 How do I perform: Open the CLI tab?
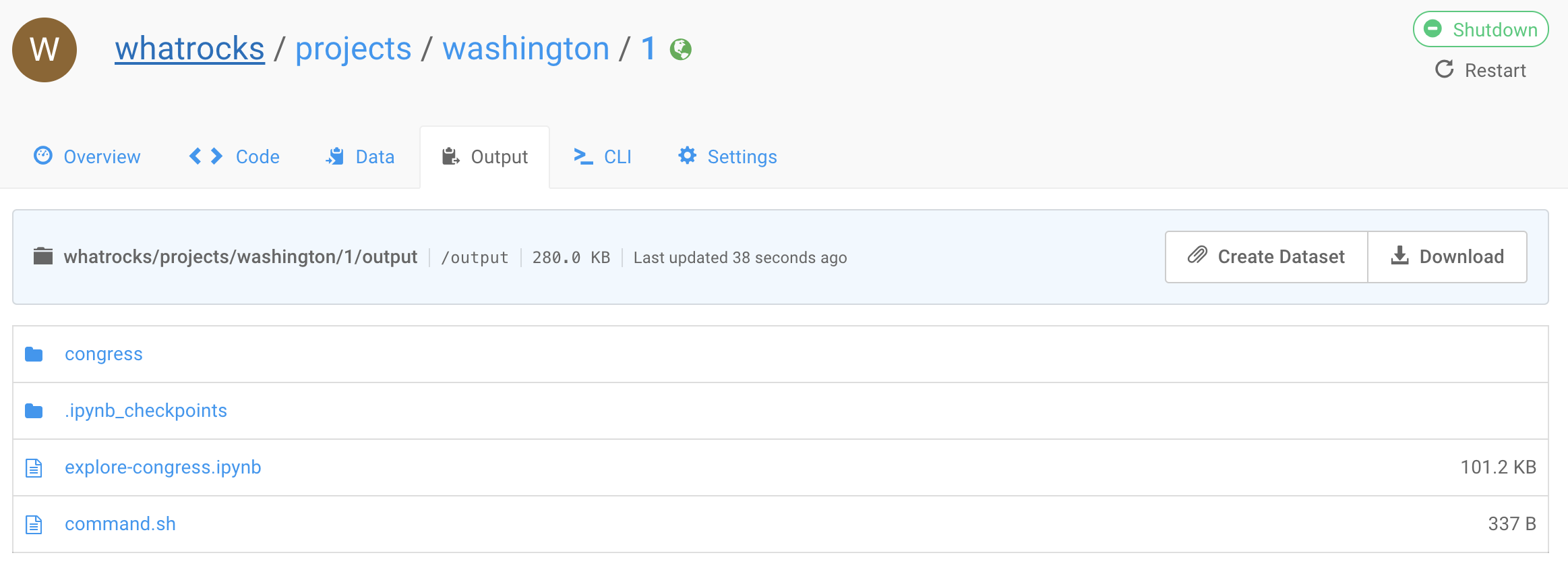pyautogui.click(x=603, y=156)
